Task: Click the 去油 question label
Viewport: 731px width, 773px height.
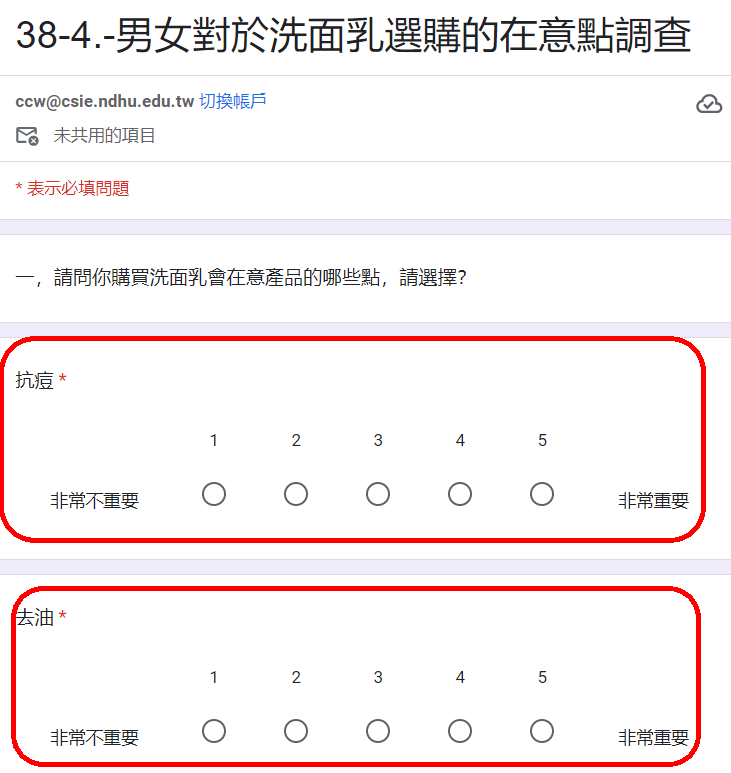Action: (34, 618)
